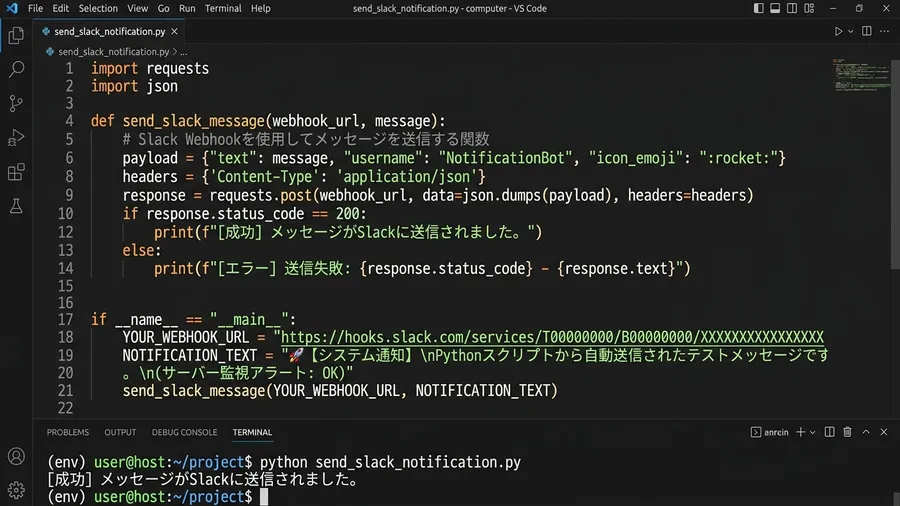Open the Selection menu
The height and width of the screenshot is (506, 900).
pyautogui.click(x=98, y=8)
